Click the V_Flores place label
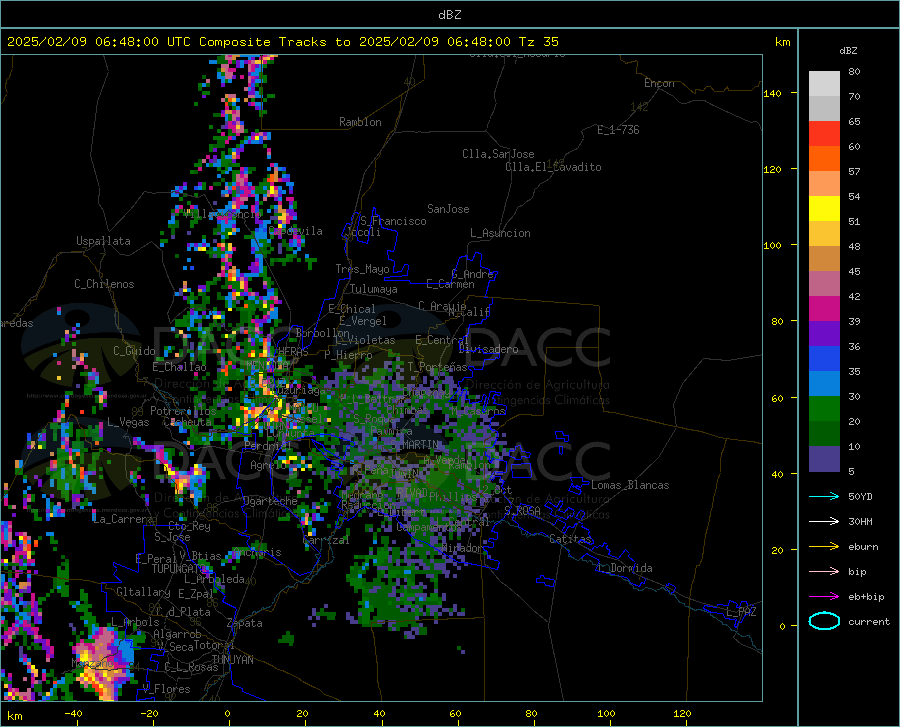 click(x=166, y=689)
